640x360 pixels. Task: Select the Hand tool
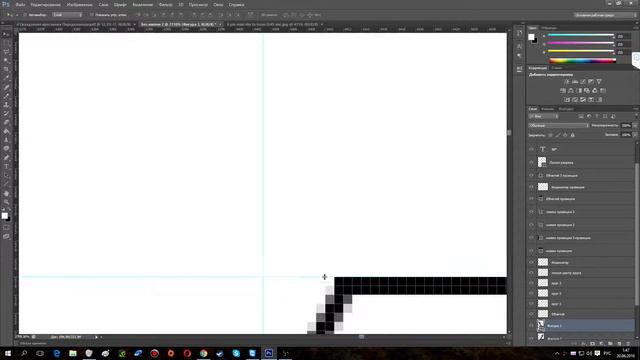pyautogui.click(x=6, y=193)
